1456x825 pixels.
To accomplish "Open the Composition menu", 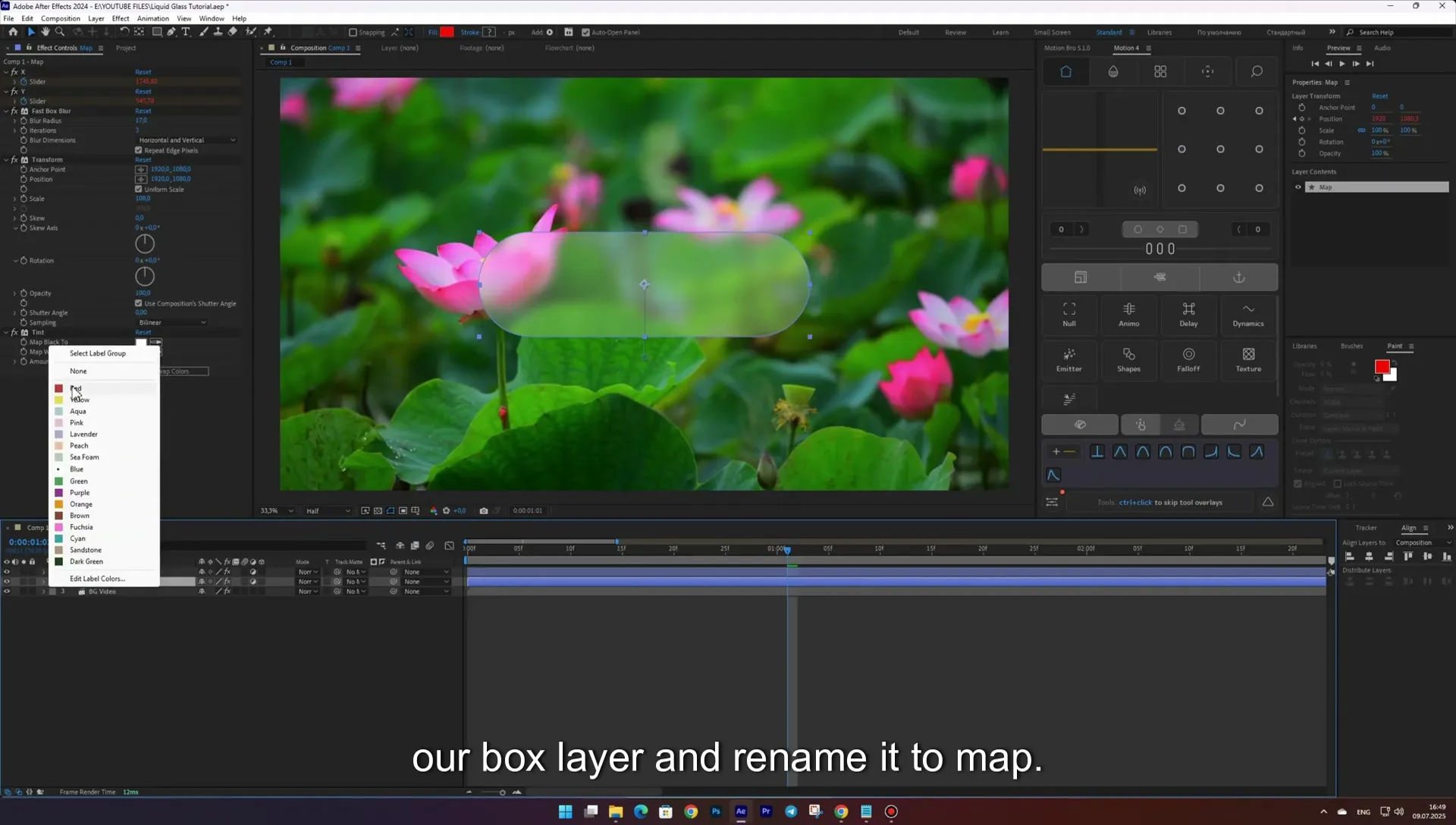I will (x=60, y=18).
